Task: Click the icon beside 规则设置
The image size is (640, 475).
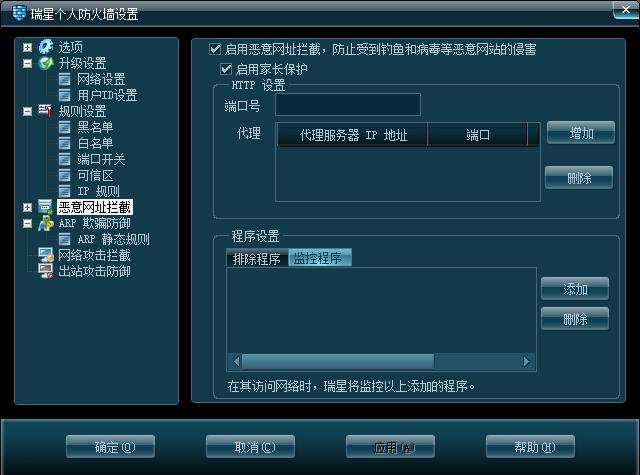Action: point(46,111)
